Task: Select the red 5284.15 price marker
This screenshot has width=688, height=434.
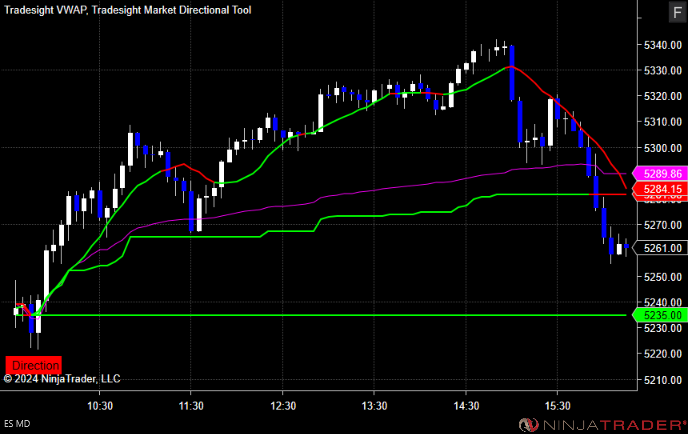Action: 659,189
